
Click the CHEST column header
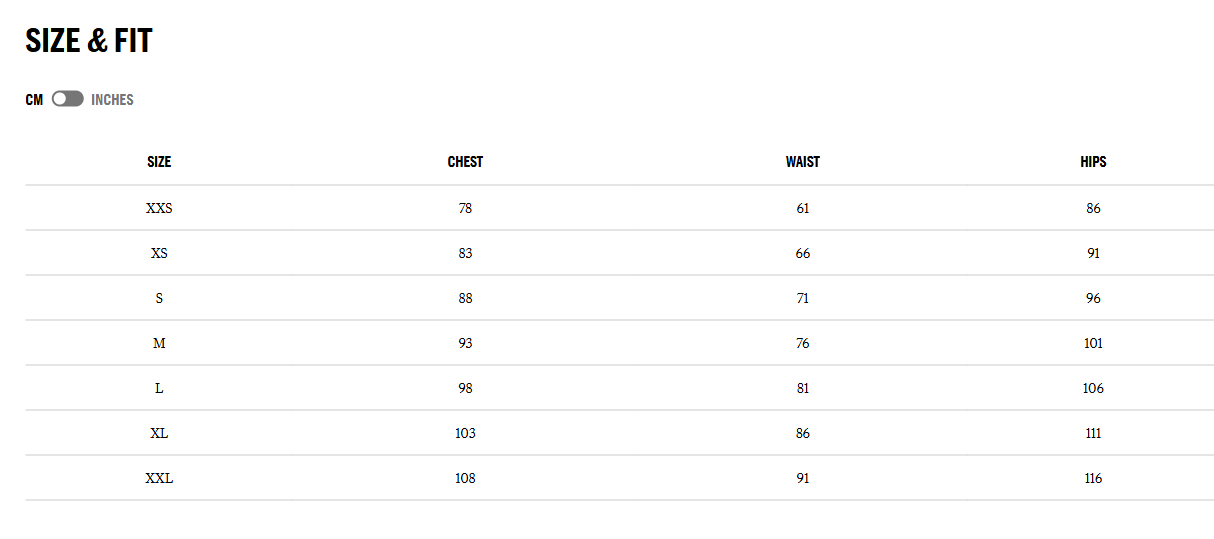[x=465, y=162]
